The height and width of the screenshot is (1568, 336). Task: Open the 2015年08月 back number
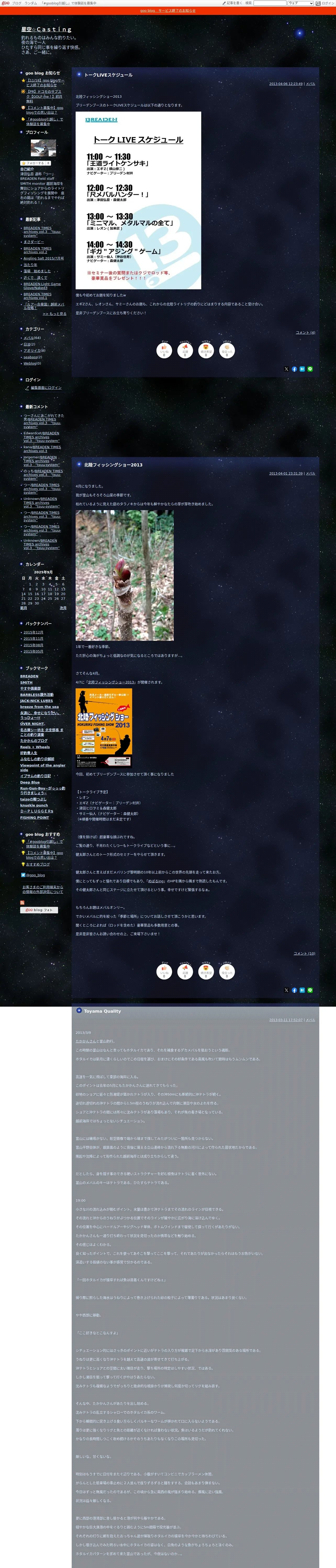click(x=33, y=645)
